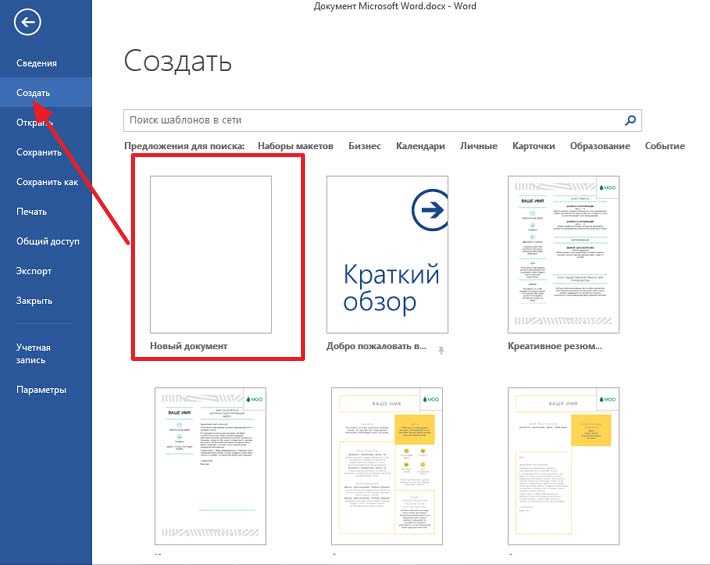Select the Новый документ blank template
The image size is (710, 565).
click(x=211, y=255)
